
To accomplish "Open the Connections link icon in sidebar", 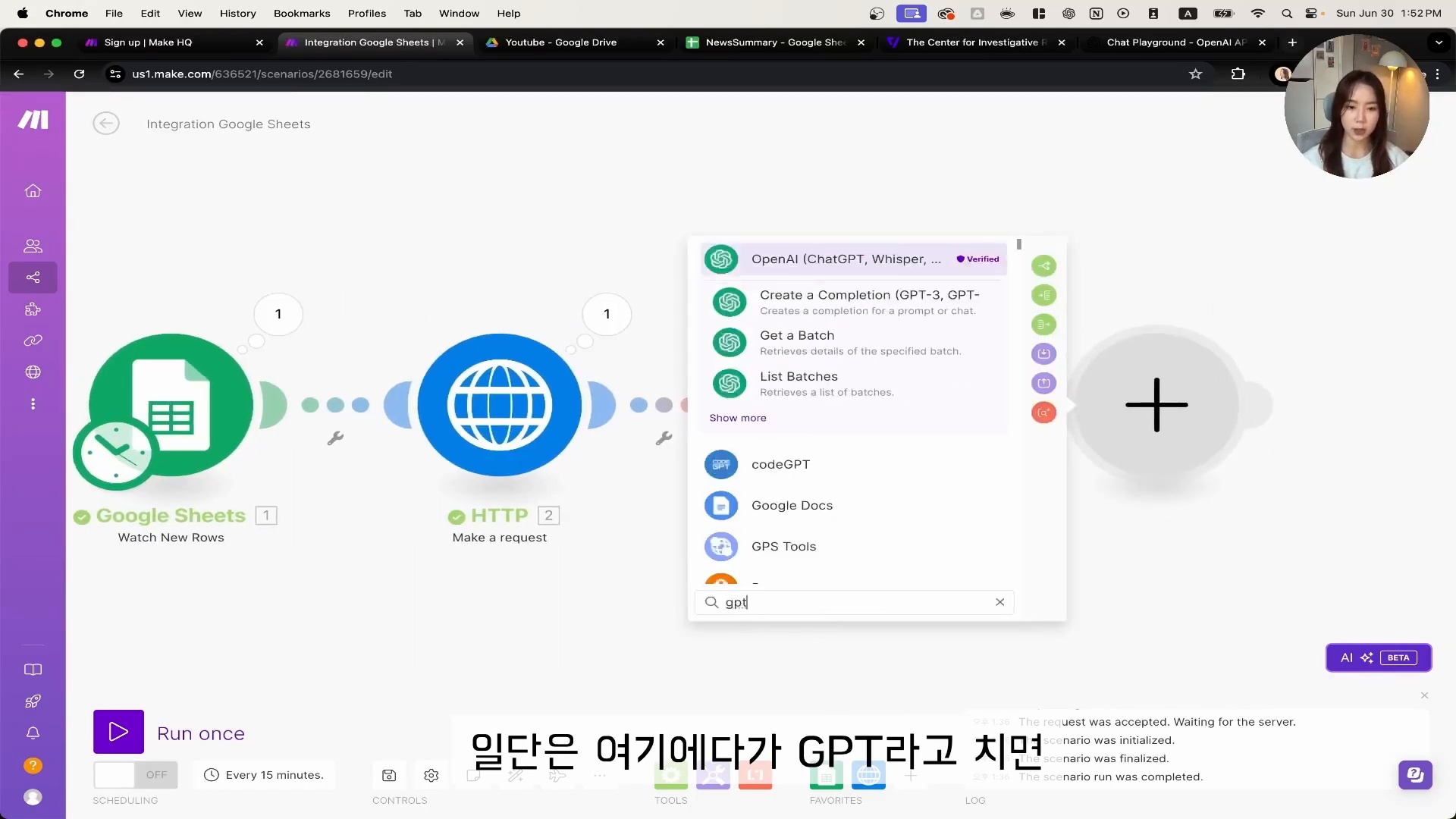I will [x=33, y=340].
